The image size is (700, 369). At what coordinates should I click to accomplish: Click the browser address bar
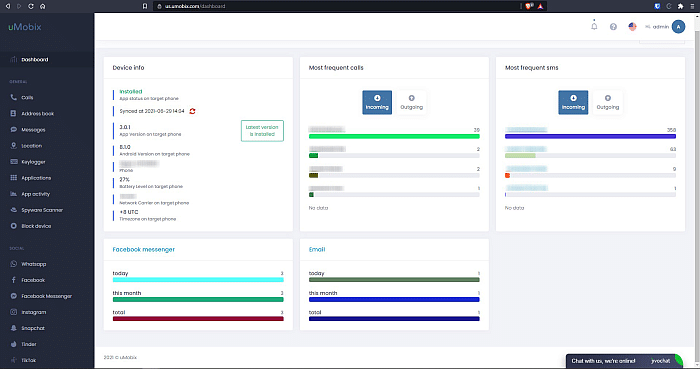(x=338, y=6)
